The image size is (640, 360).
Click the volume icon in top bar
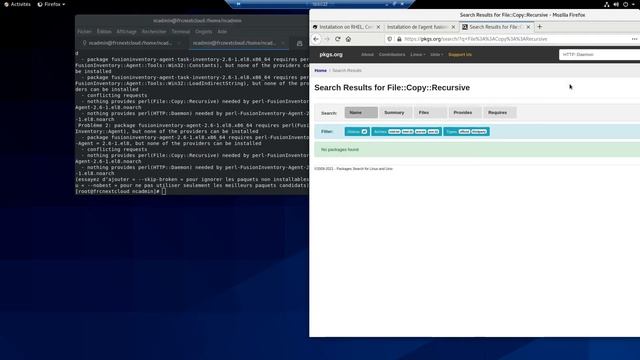click(x=616, y=4)
